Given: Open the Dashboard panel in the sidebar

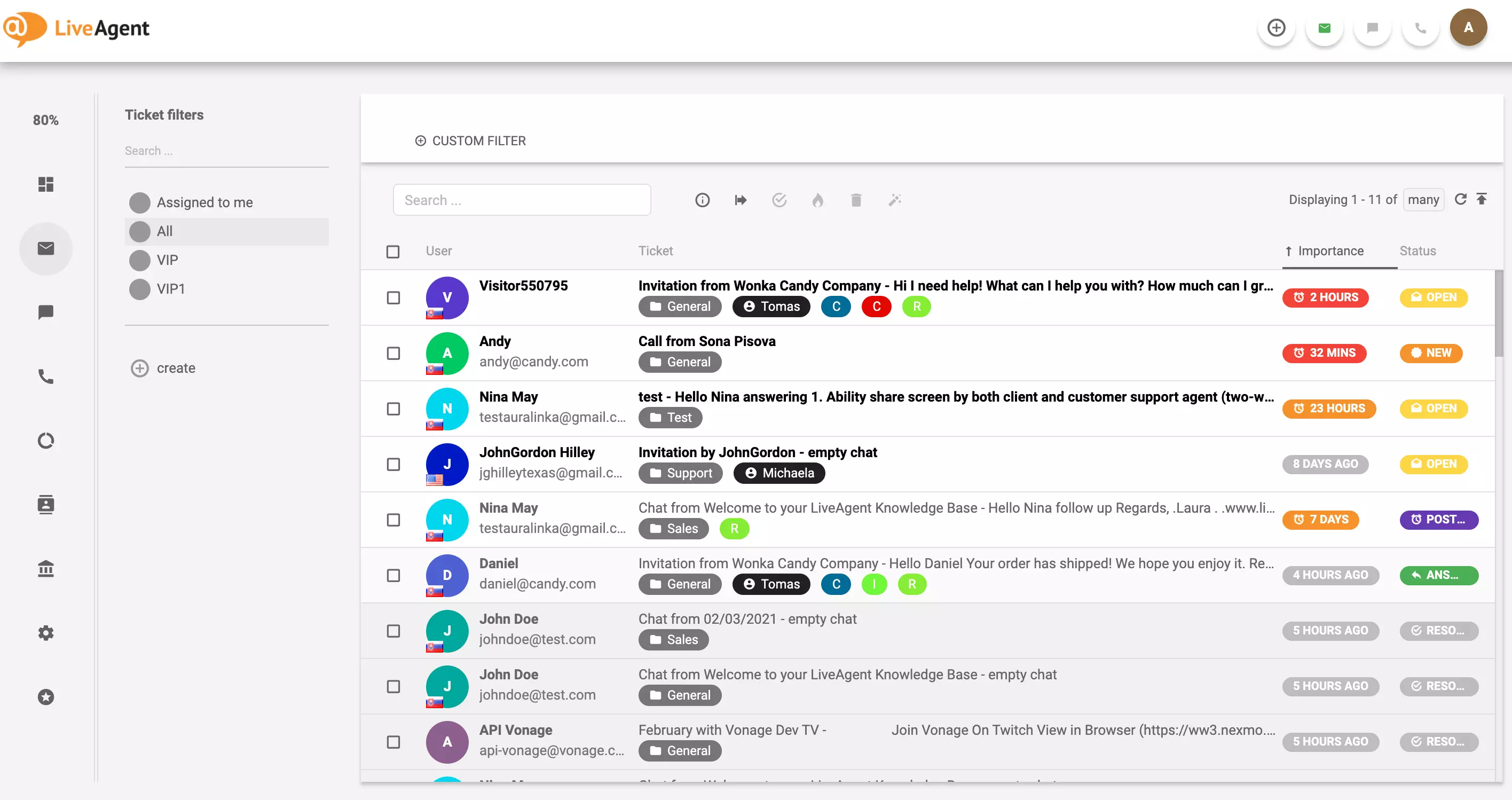Looking at the screenshot, I should pos(45,184).
